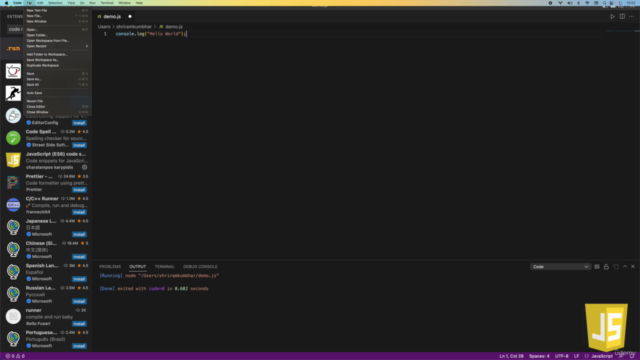The height and width of the screenshot is (360, 640).
Task: Click Ln 1, Col 28 status entry
Action: 511,356
